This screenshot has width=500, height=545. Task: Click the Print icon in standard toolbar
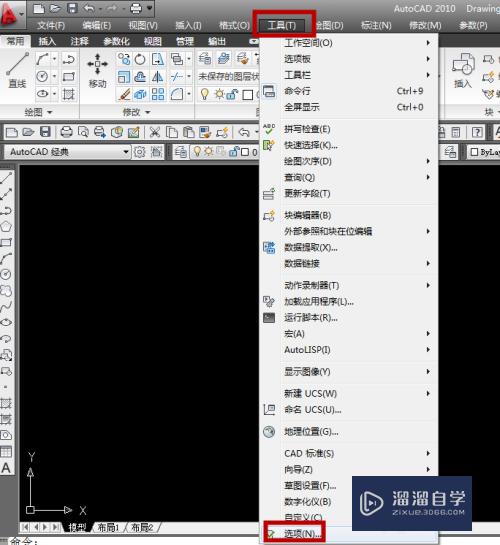[x=66, y=132]
